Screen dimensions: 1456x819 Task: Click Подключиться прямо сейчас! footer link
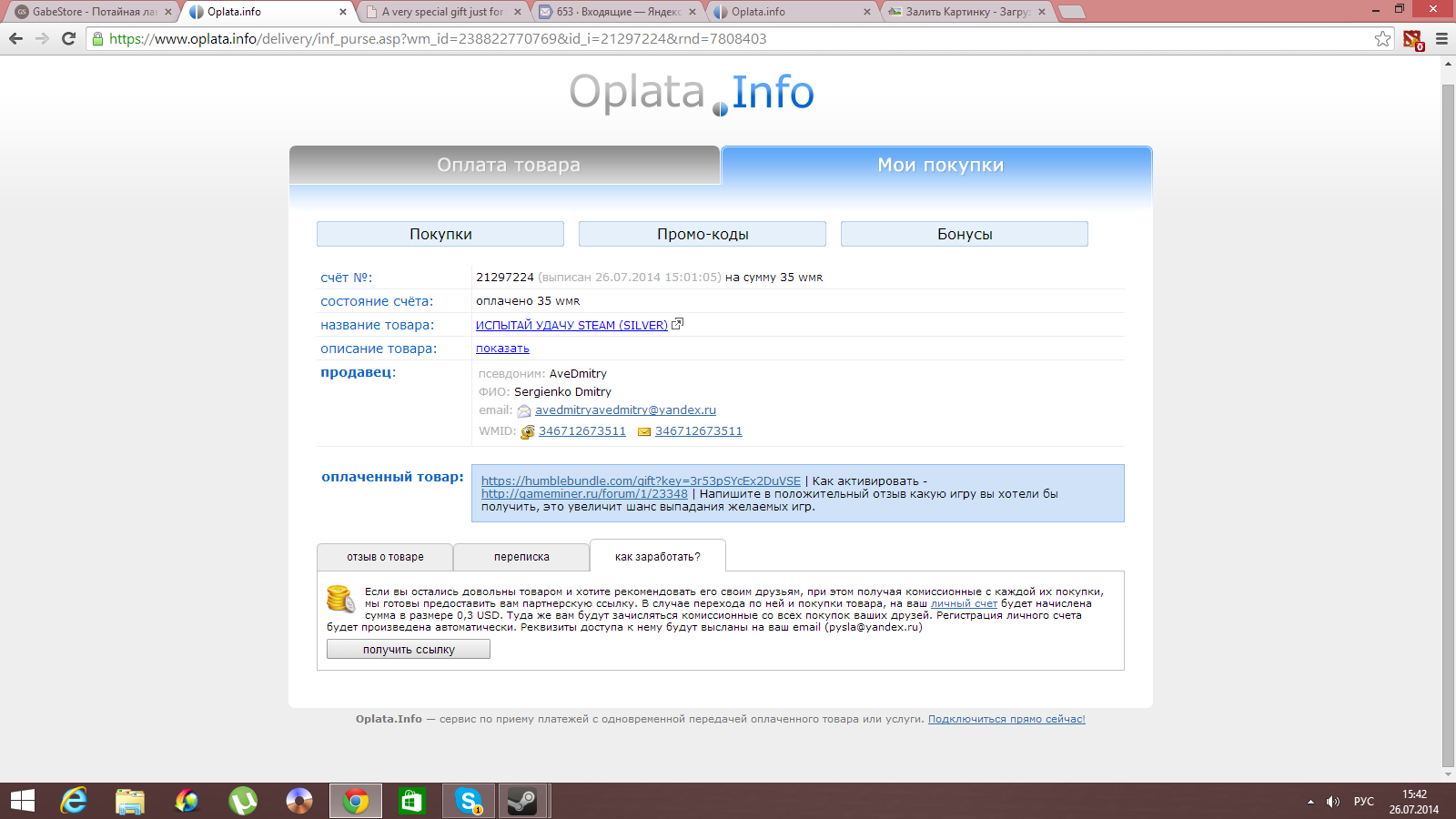click(1006, 719)
